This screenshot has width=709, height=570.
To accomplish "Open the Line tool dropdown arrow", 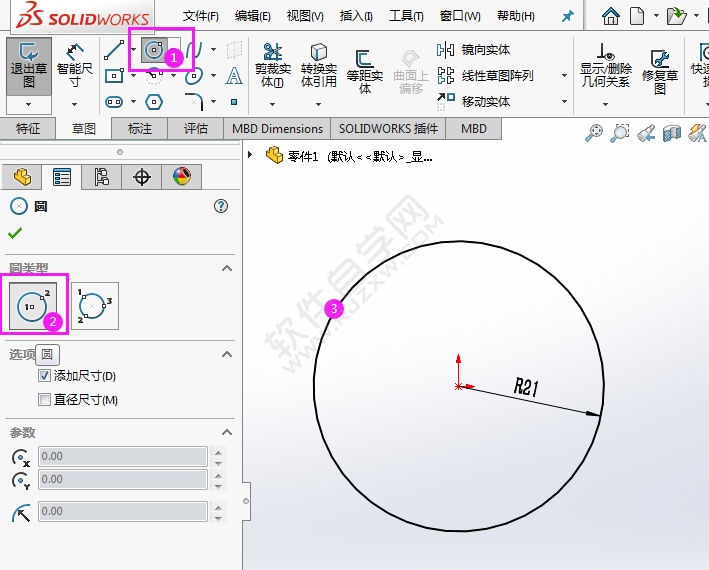I will (x=134, y=49).
